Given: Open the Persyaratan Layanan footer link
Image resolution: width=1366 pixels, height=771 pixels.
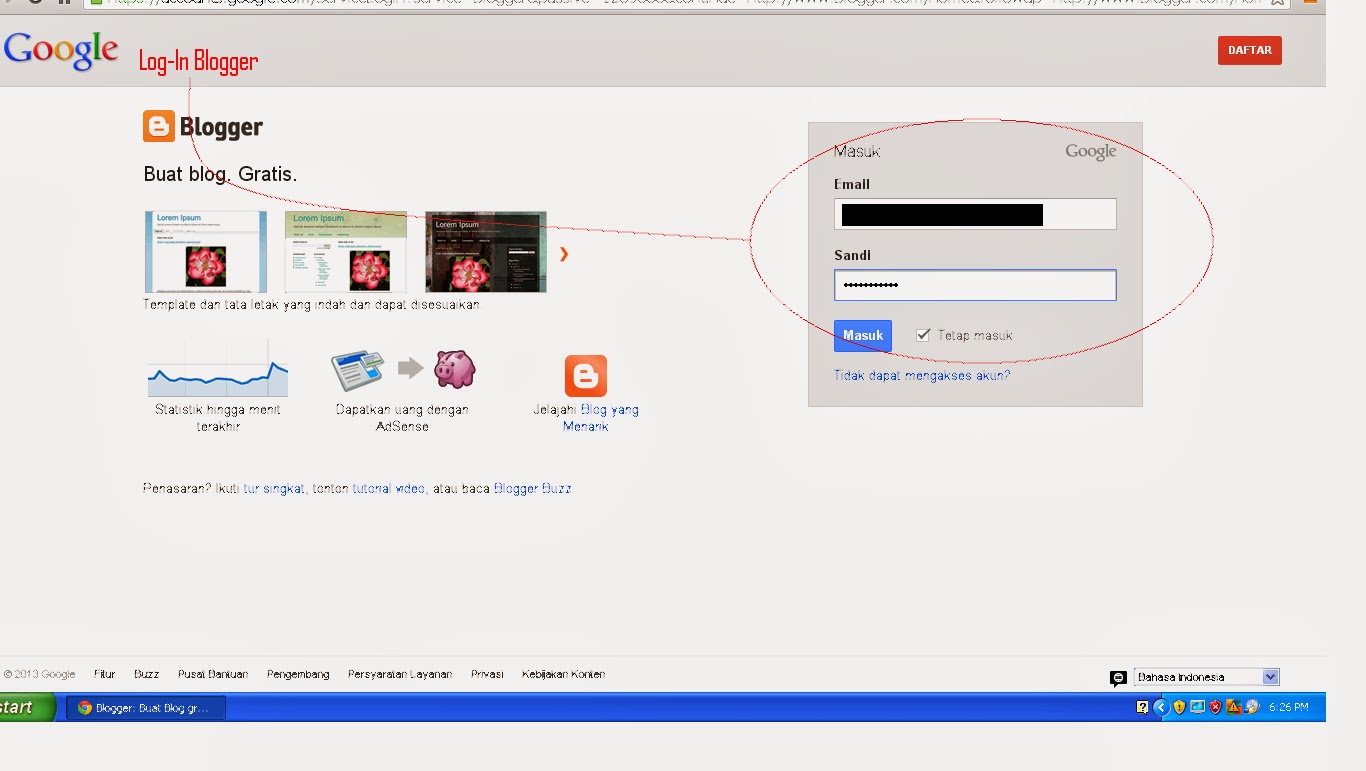Looking at the screenshot, I should point(400,674).
